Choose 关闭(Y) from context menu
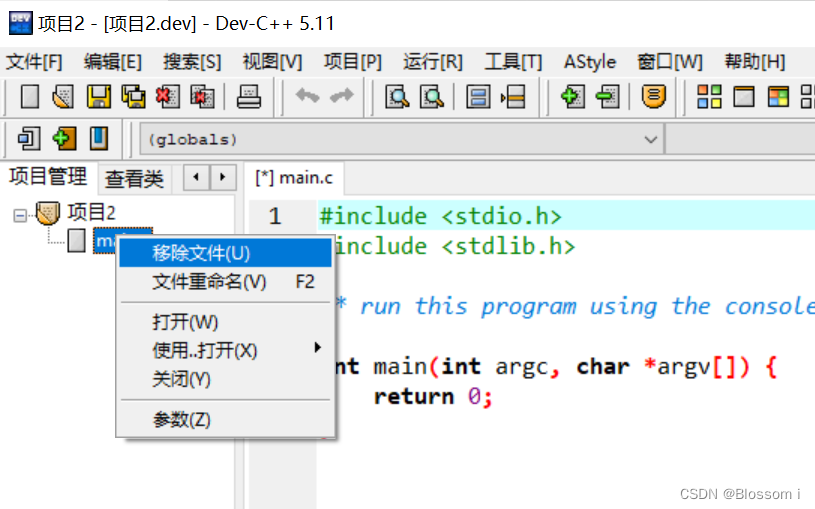 tap(225, 379)
